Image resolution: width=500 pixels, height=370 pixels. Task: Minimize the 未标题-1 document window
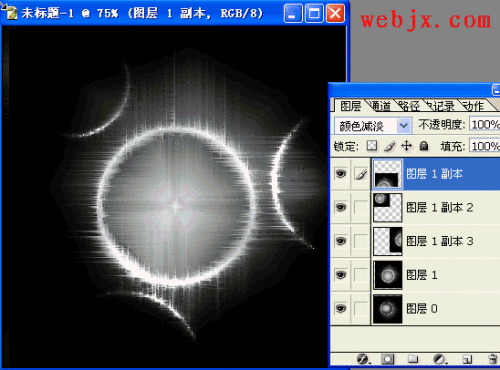click(293, 14)
